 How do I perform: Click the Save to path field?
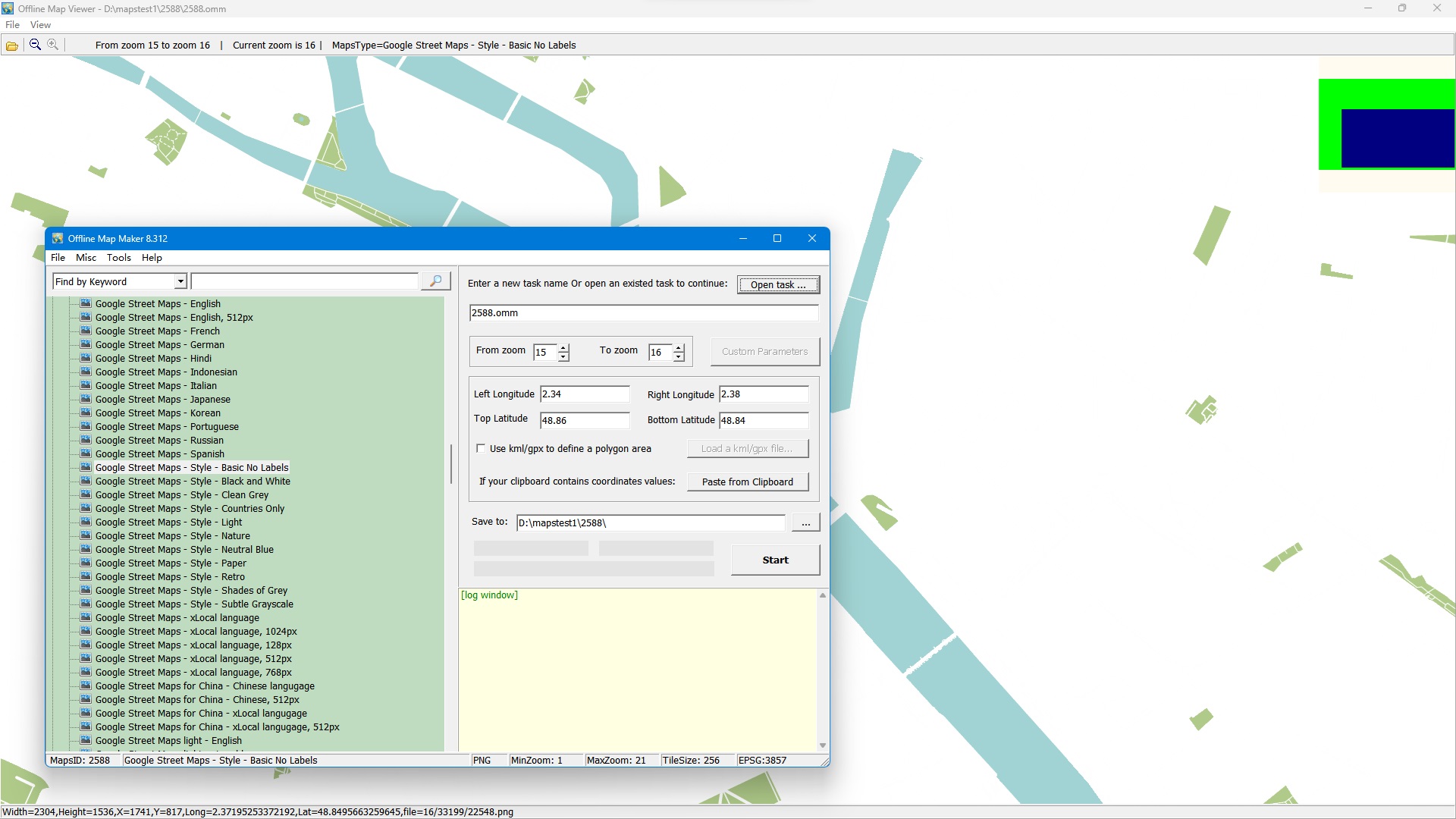651,522
